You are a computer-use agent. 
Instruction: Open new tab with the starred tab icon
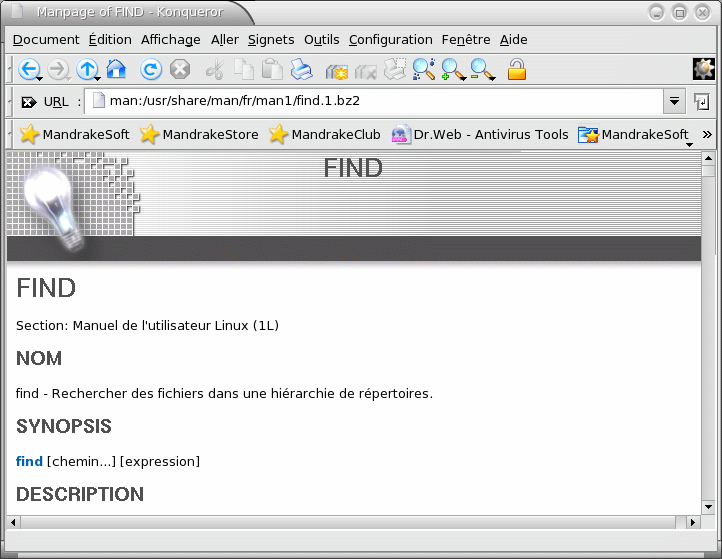point(337,71)
